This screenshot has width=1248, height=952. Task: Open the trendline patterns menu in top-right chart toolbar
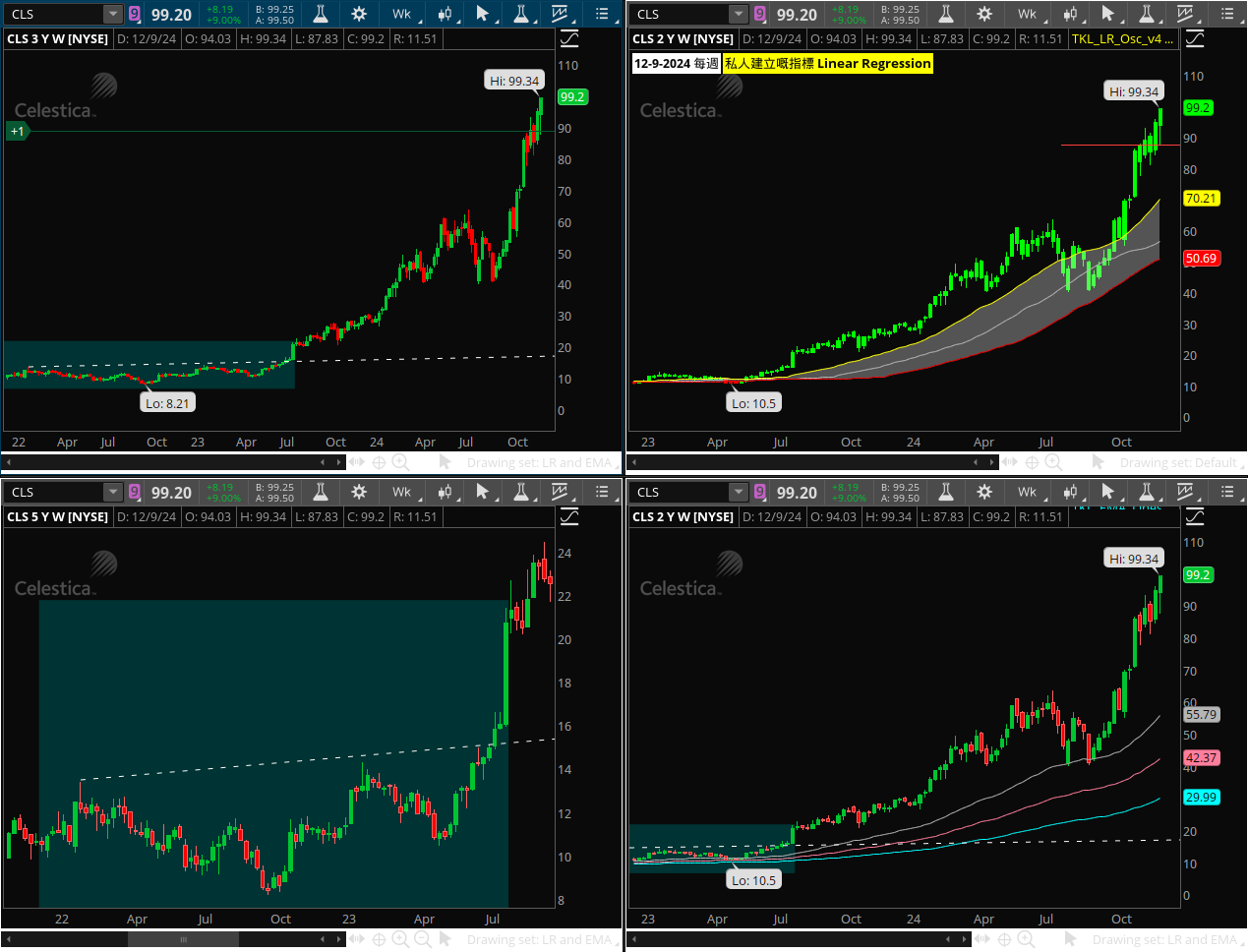pos(1187,14)
